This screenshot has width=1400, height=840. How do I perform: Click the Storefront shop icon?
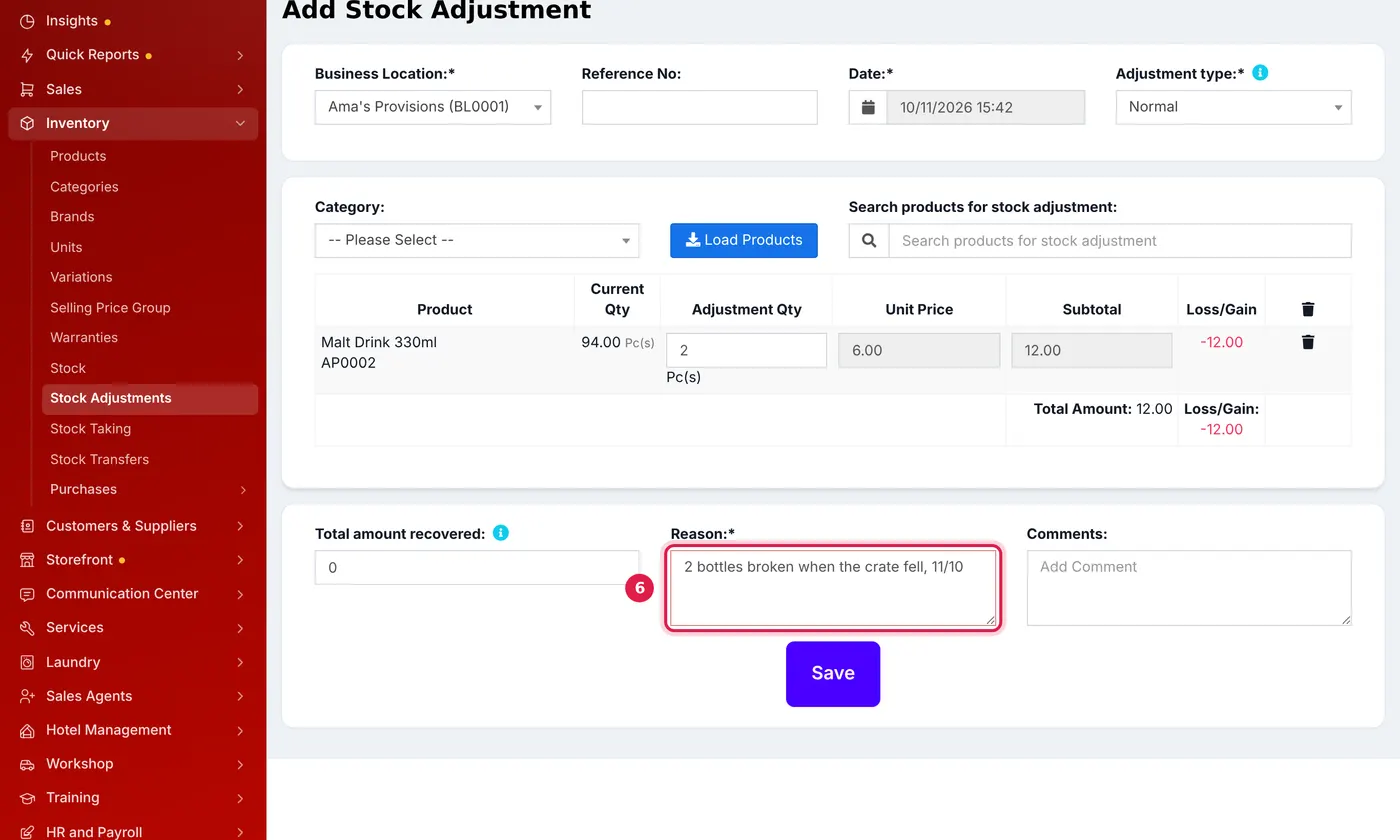pos(27,560)
